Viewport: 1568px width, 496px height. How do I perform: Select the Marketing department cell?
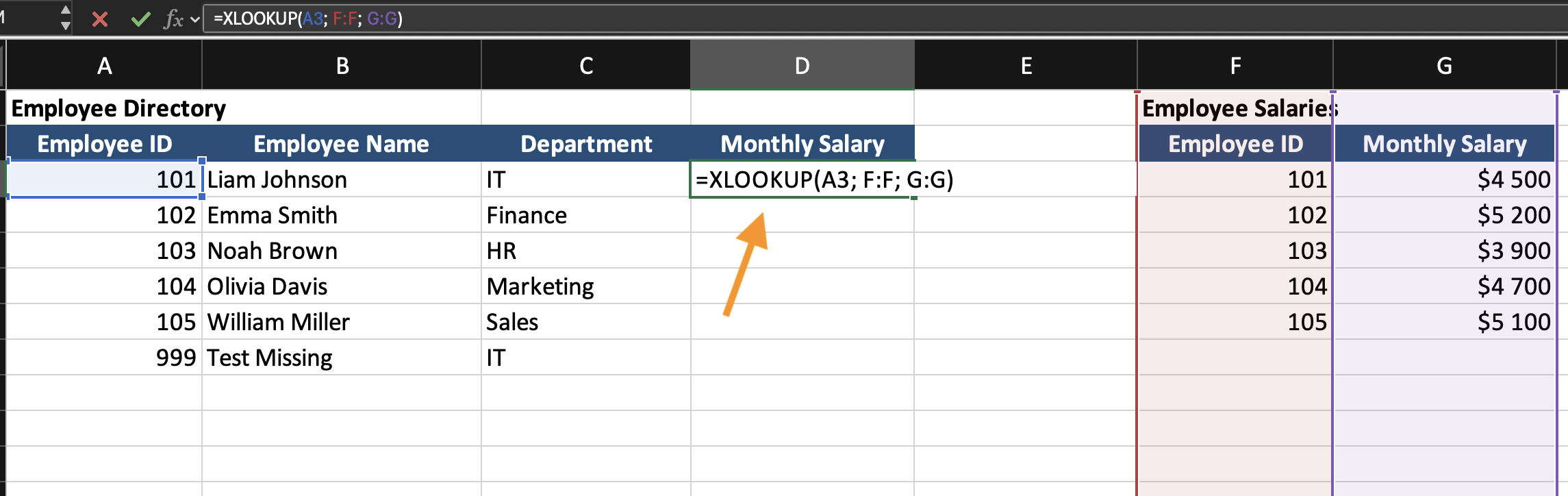pyautogui.click(x=586, y=286)
